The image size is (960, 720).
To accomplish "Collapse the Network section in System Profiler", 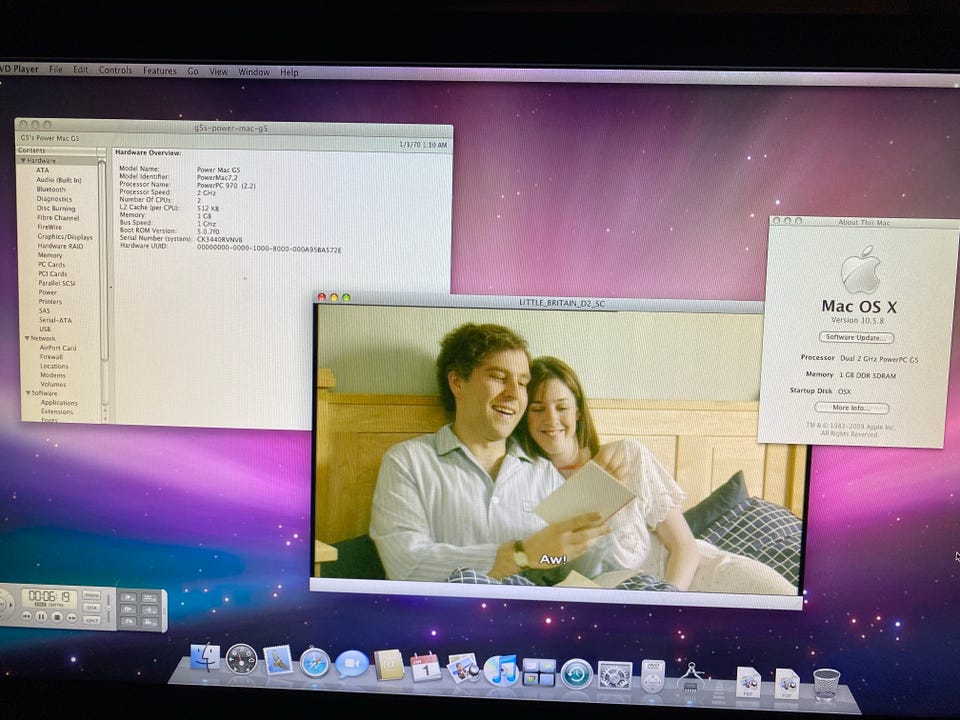I will 27,338.
